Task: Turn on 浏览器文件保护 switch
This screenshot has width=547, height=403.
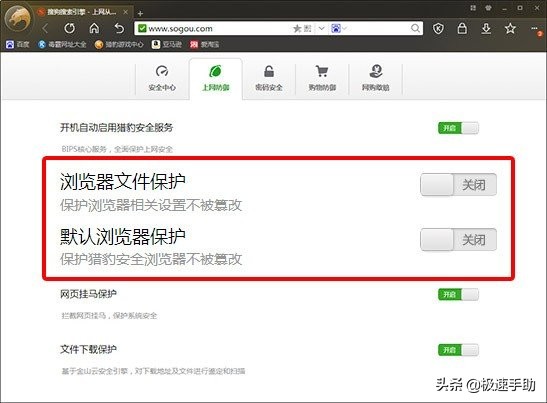Action: tap(458, 185)
